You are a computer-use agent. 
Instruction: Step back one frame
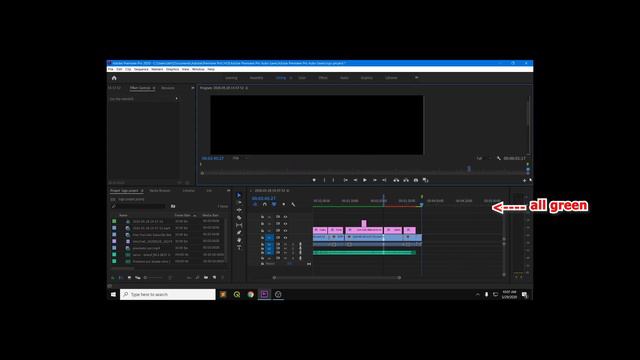[x=355, y=180]
